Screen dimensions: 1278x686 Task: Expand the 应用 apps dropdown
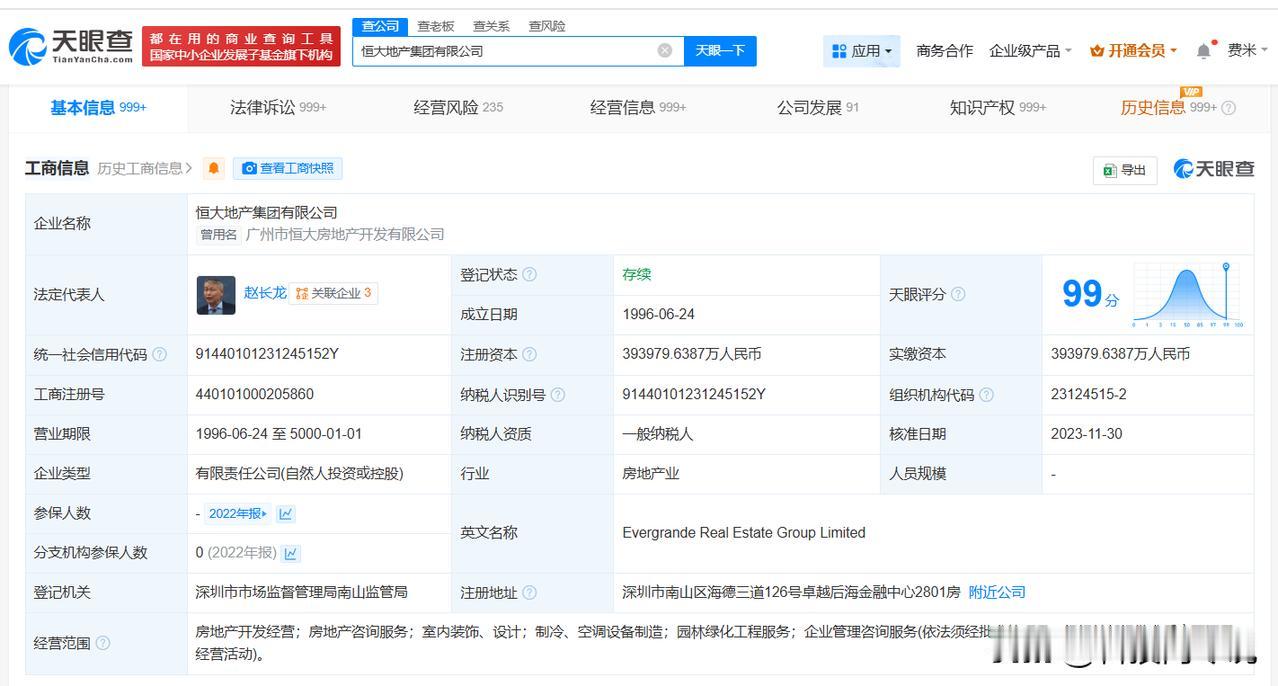862,51
